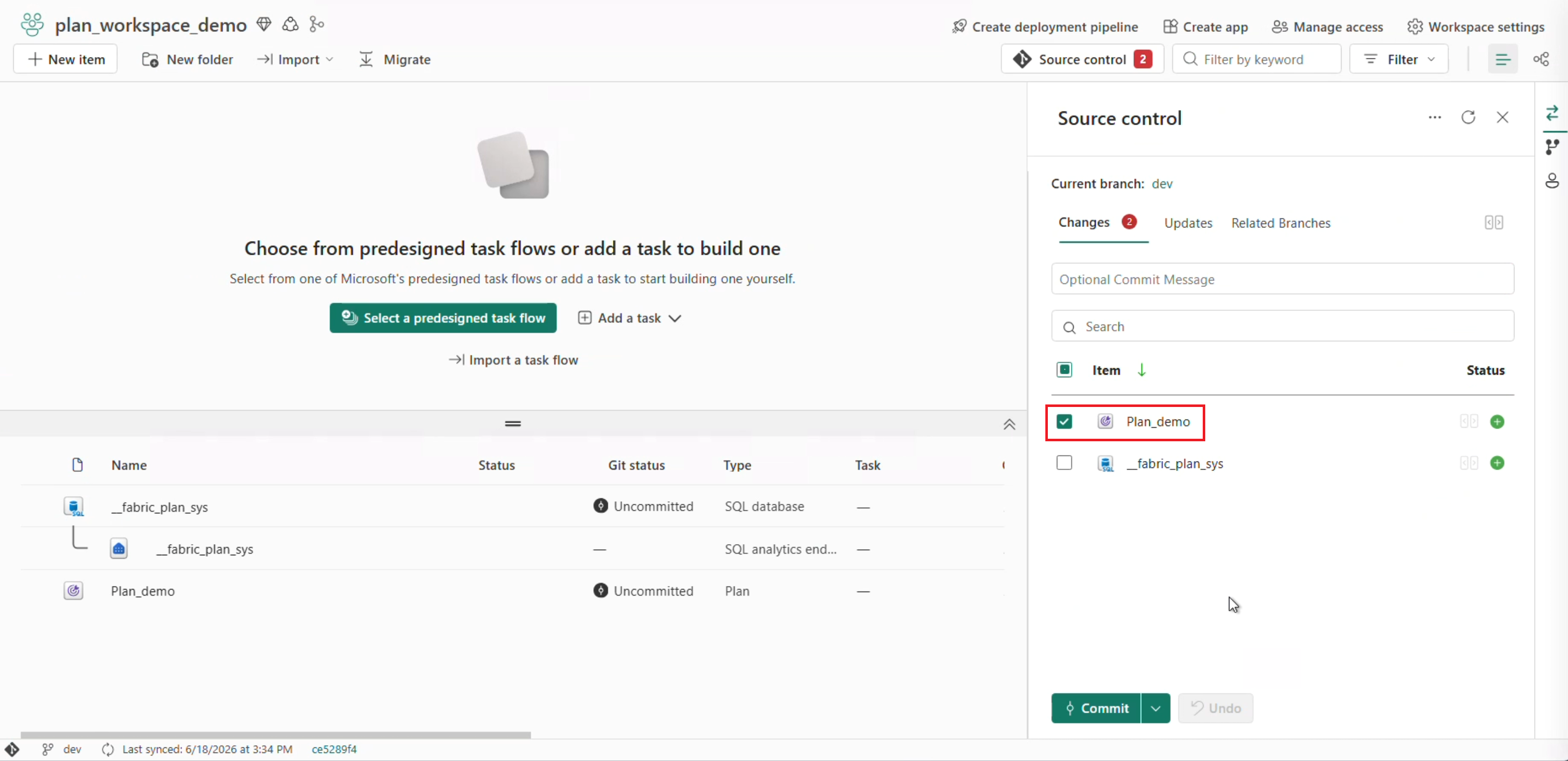Click the dev branch link in Current branch
The image size is (1568, 761).
pos(1162,184)
